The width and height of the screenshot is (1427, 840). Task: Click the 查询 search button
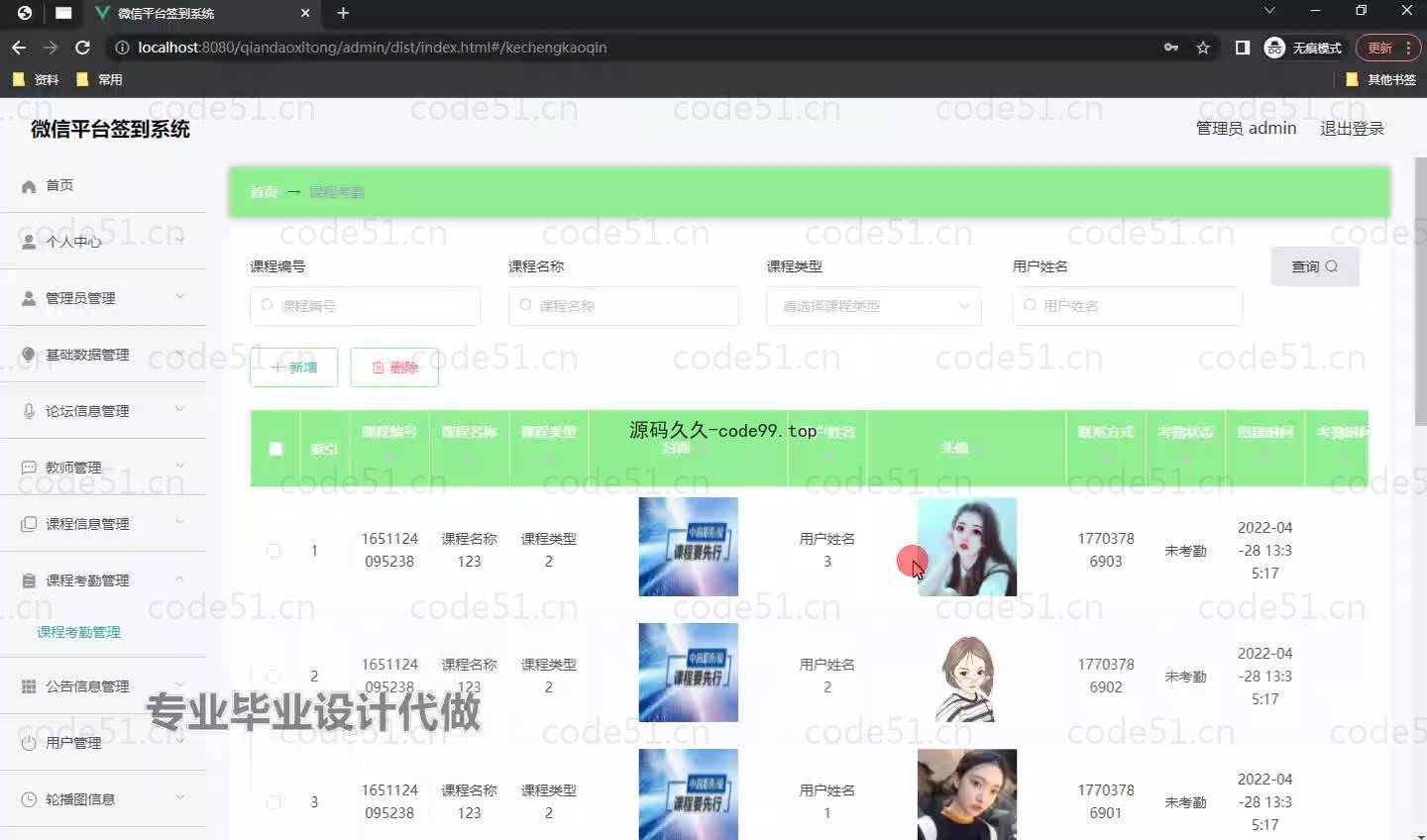[x=1315, y=266]
